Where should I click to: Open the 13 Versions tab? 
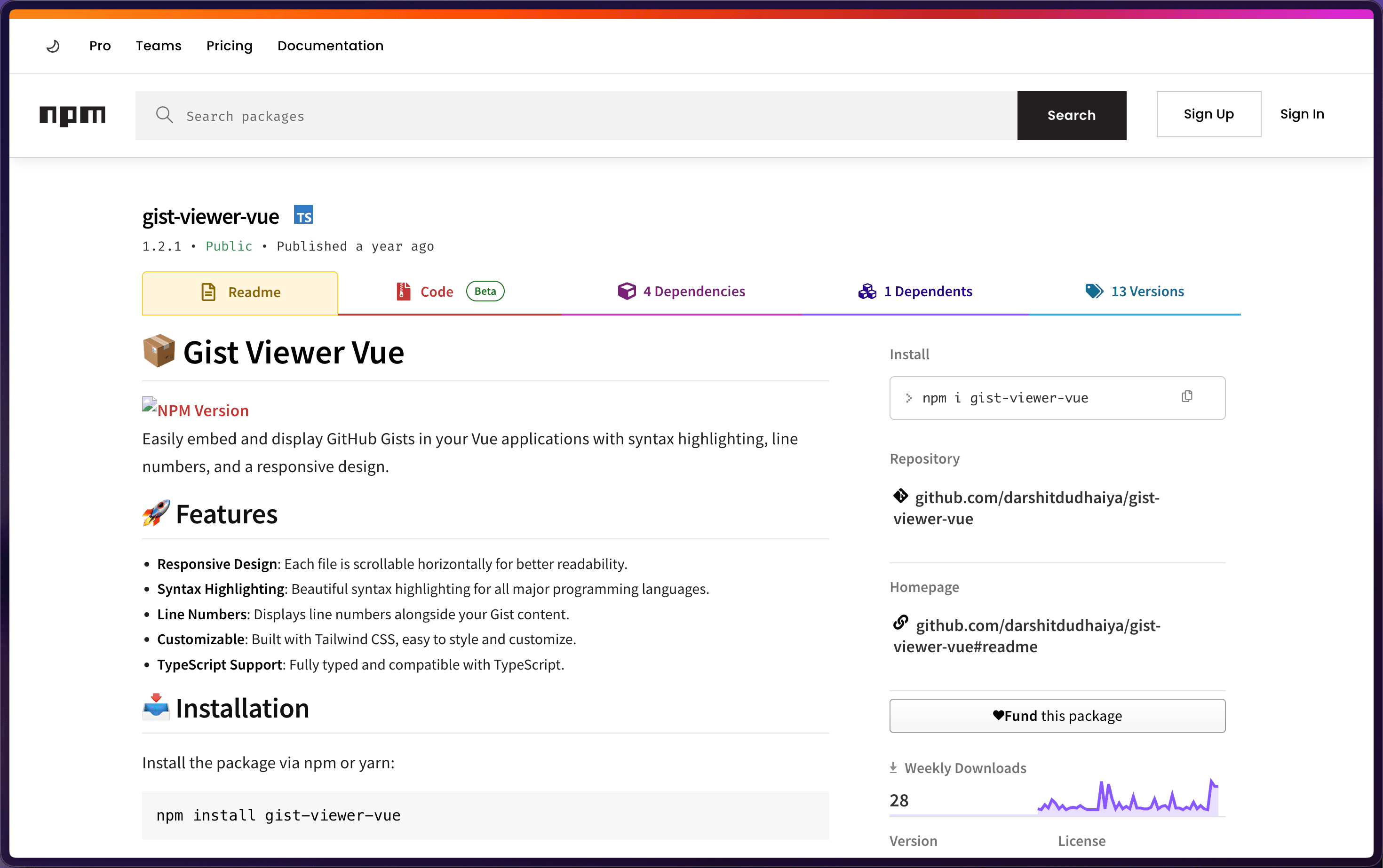pos(1134,292)
